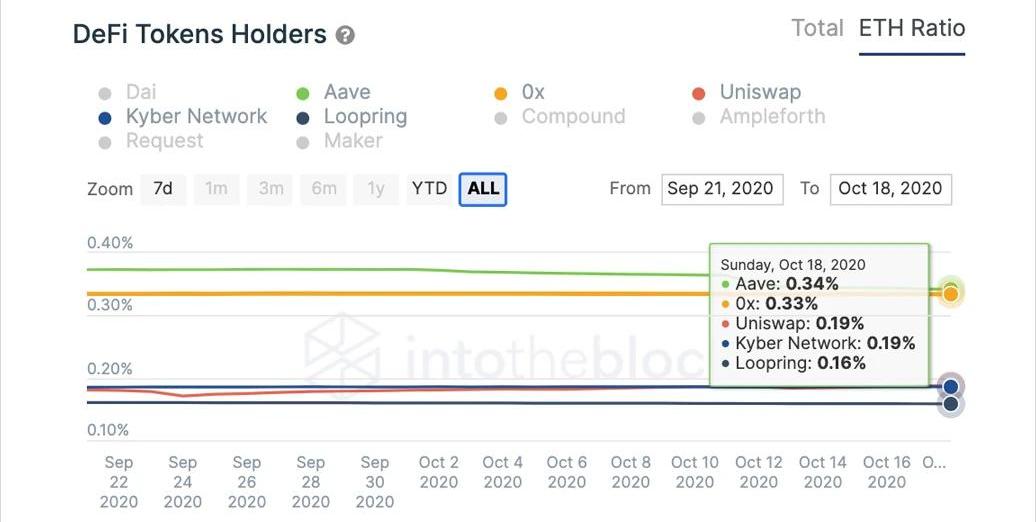The width and height of the screenshot is (1036, 522).
Task: Hide the Uniswap legend series
Action: pyautogui.click(x=759, y=92)
